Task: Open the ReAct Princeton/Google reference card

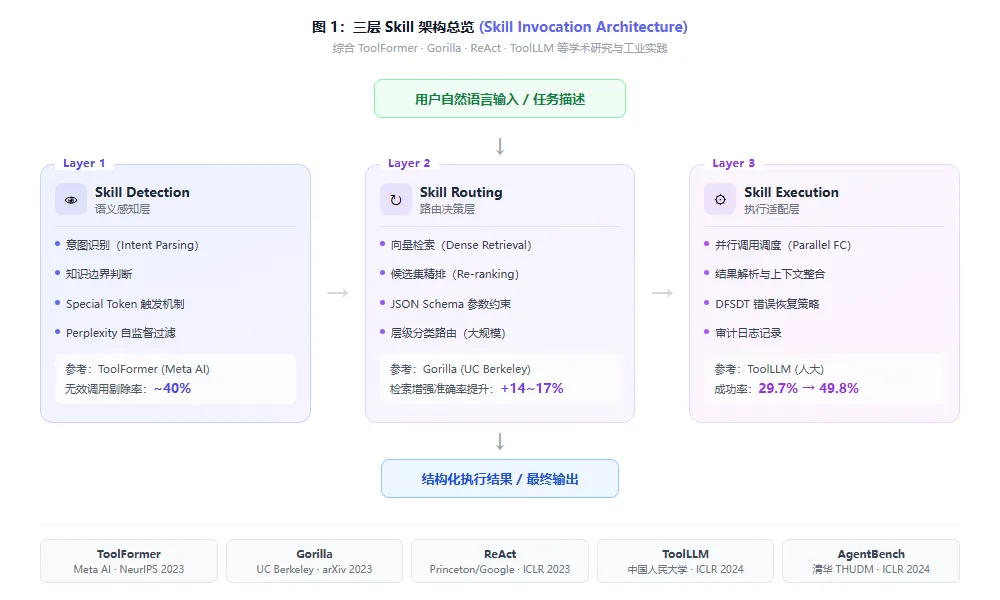Action: [500, 561]
